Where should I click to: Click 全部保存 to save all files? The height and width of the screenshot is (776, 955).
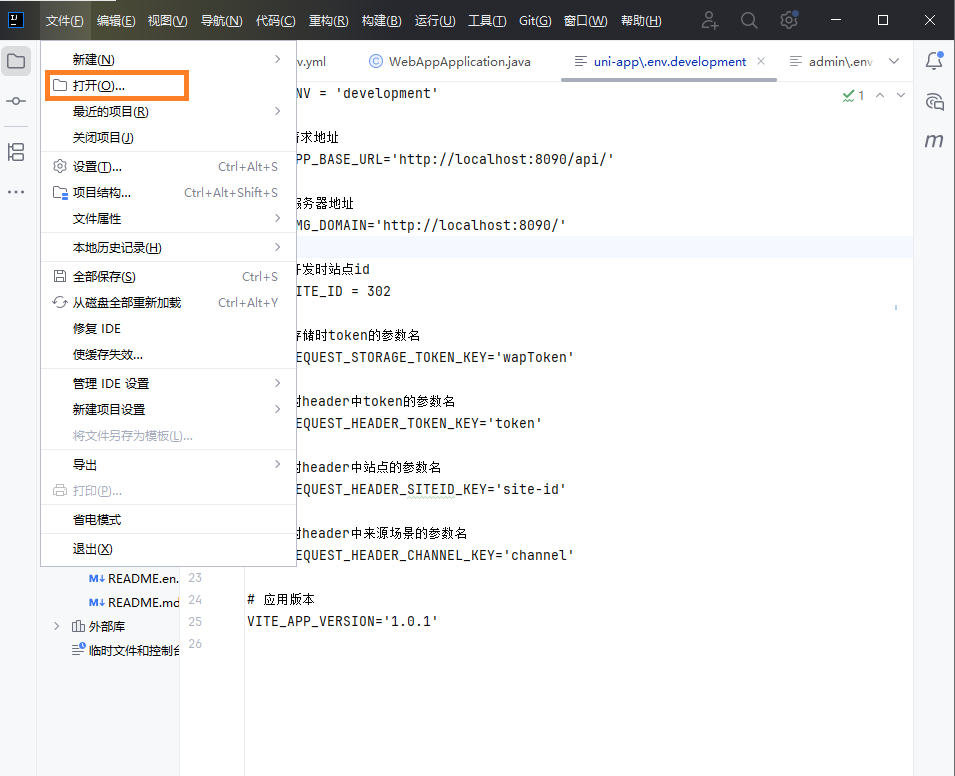[104, 277]
